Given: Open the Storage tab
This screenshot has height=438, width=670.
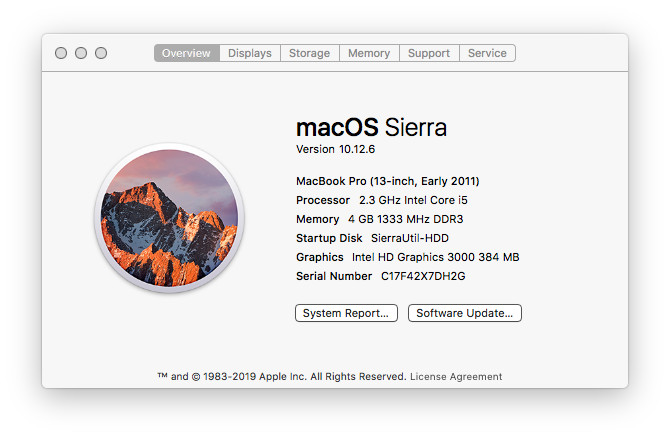Looking at the screenshot, I should point(309,53).
